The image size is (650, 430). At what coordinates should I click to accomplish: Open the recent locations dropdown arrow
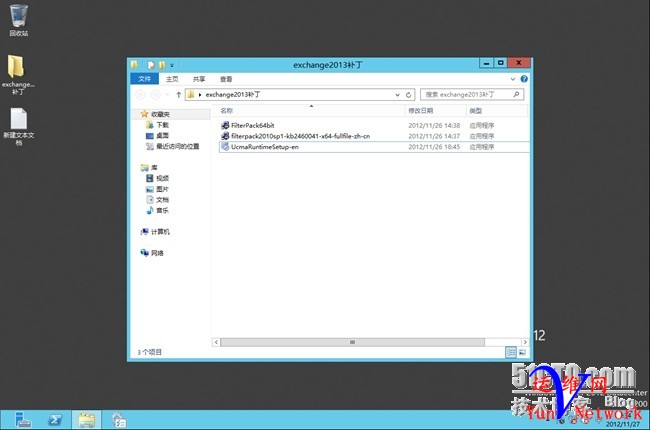pyautogui.click(x=167, y=95)
